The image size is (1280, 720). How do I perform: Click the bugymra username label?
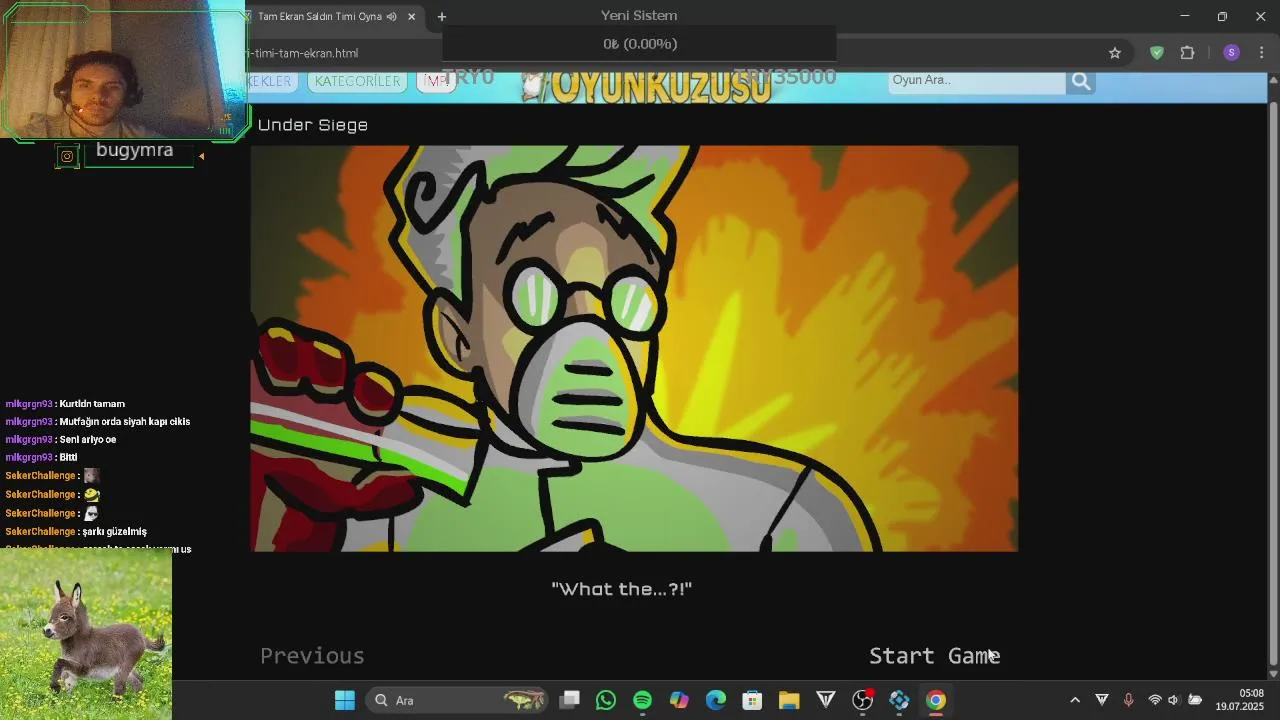point(135,150)
